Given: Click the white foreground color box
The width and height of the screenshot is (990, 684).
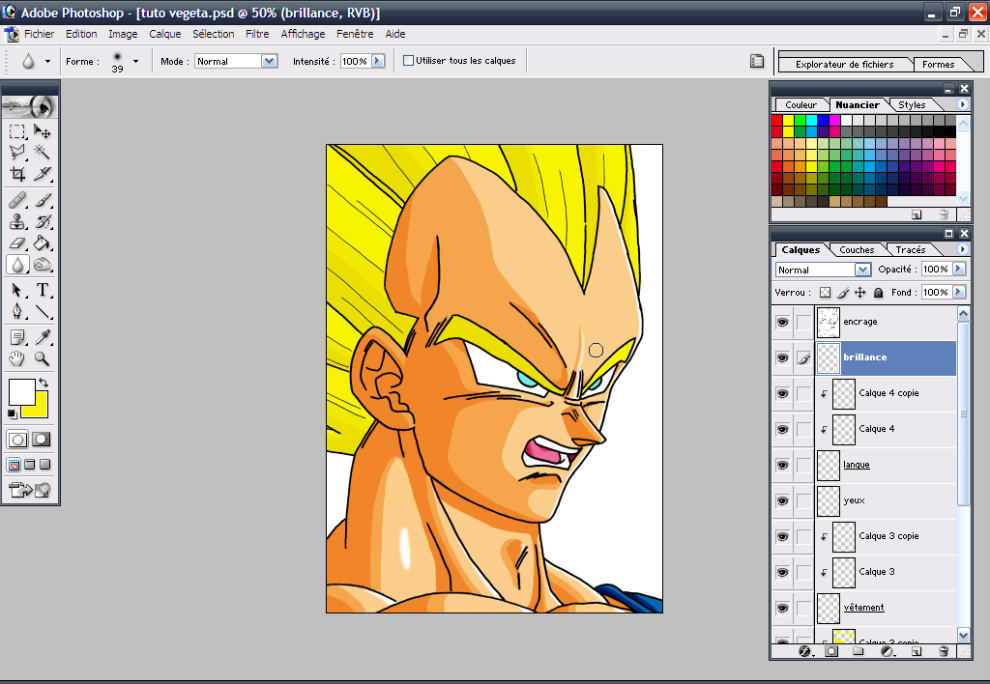Looking at the screenshot, I should (x=21, y=392).
